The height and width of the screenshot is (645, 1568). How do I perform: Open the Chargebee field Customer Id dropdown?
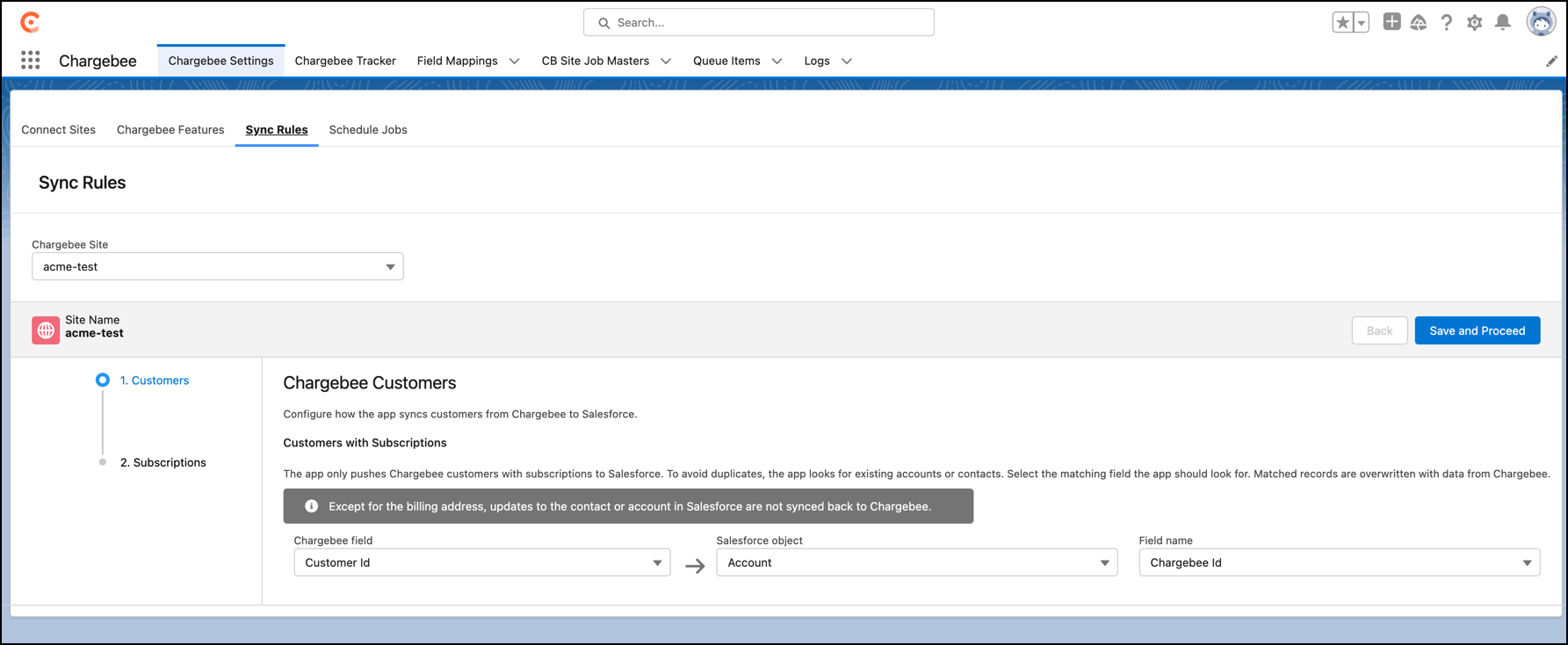click(x=481, y=562)
